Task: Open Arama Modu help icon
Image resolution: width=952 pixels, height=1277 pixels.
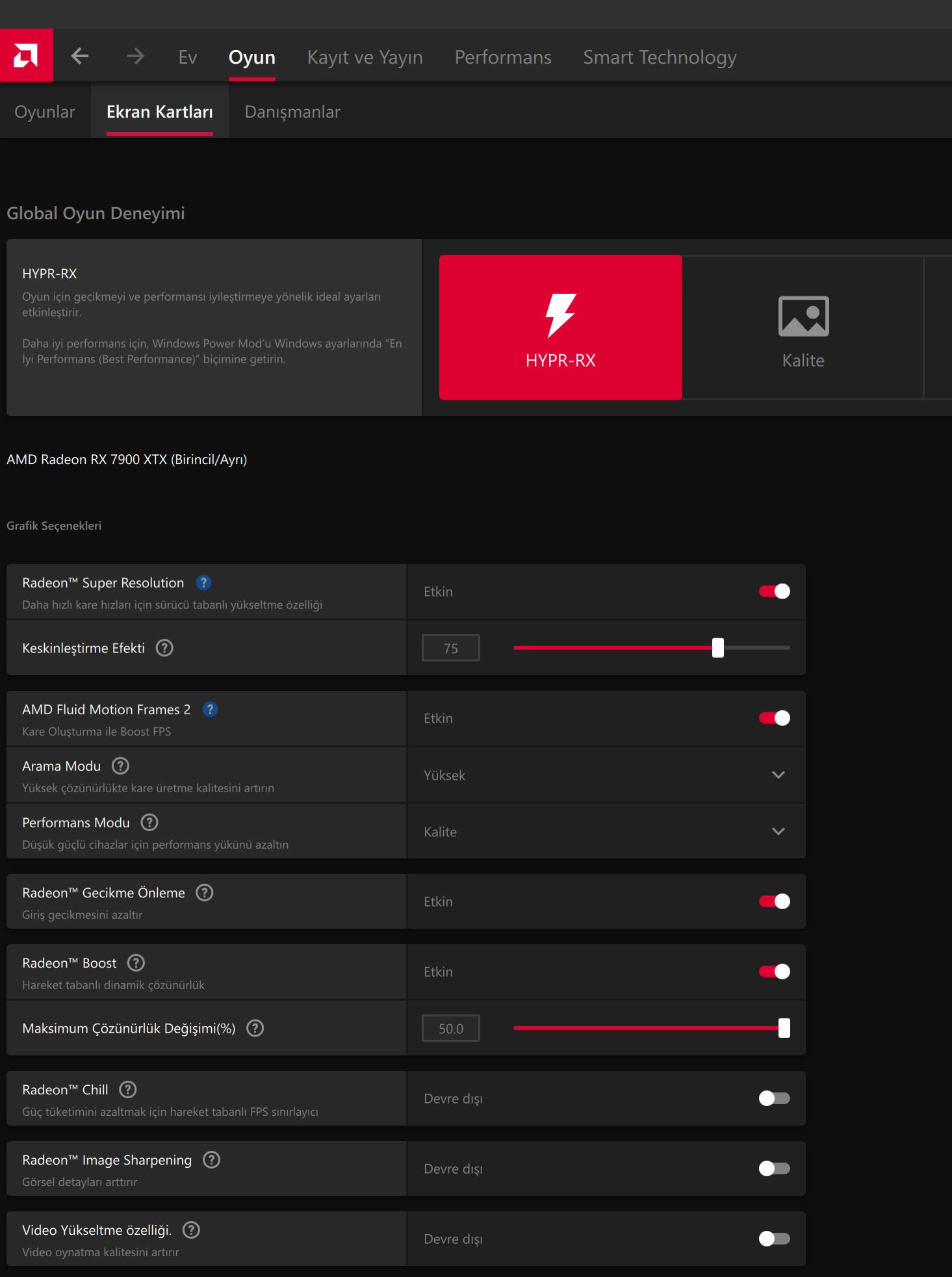Action: tap(120, 766)
